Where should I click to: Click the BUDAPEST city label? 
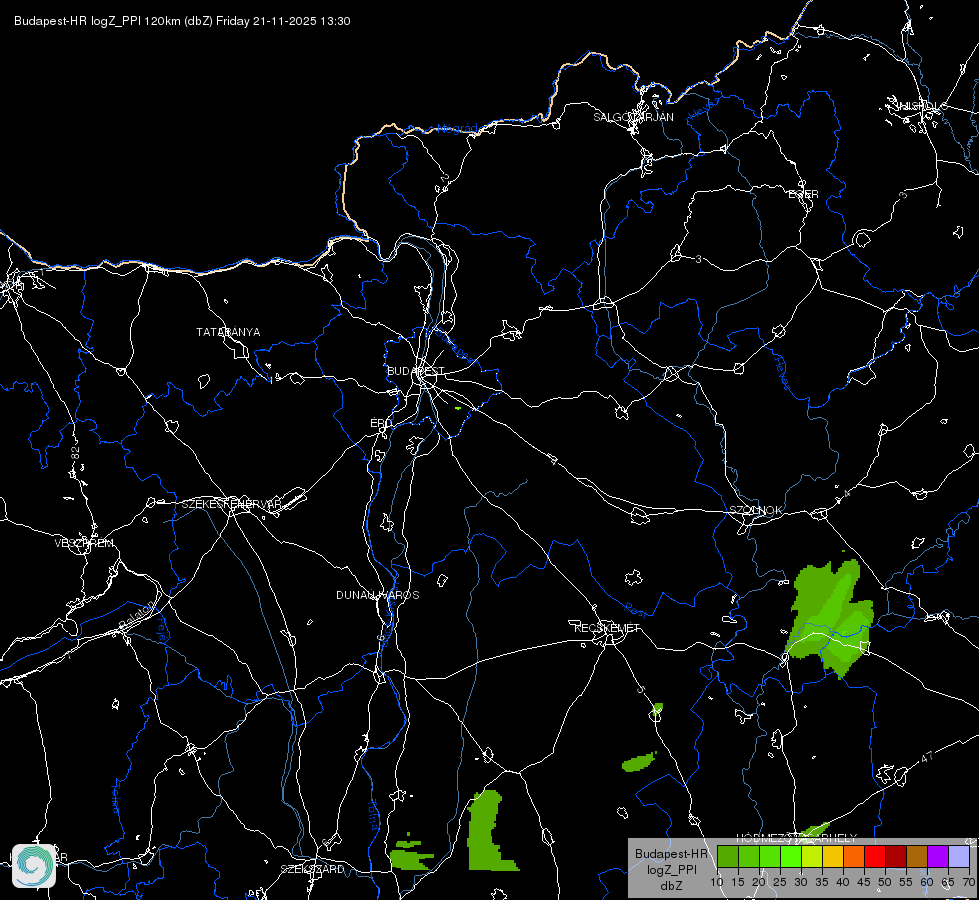coord(416,371)
